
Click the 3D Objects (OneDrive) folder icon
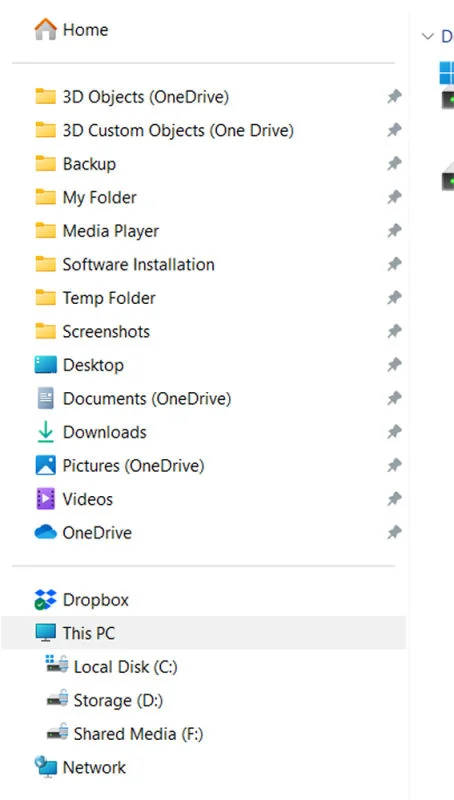(x=45, y=96)
